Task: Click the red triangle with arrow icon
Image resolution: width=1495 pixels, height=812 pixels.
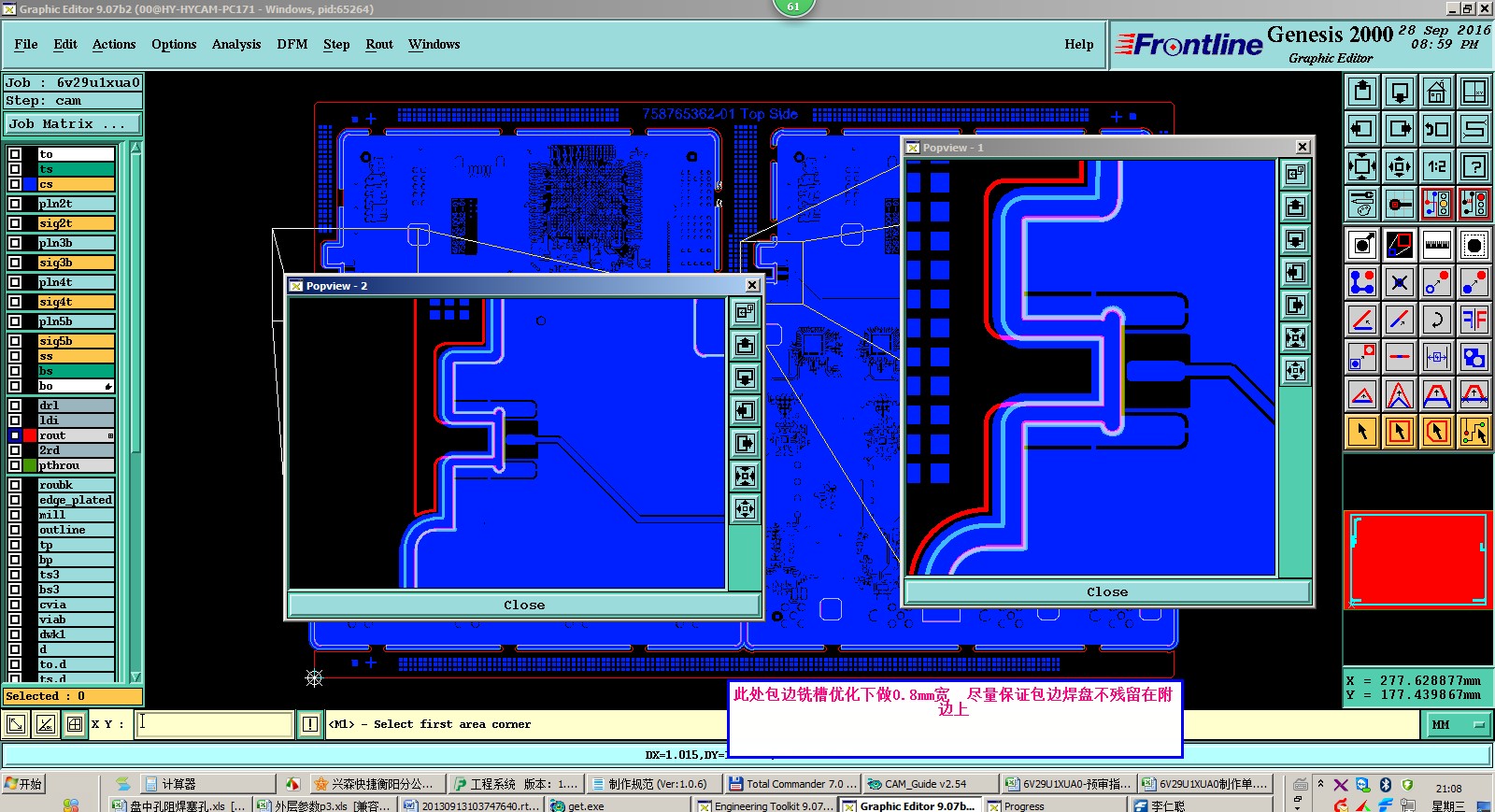Action: (x=1362, y=394)
